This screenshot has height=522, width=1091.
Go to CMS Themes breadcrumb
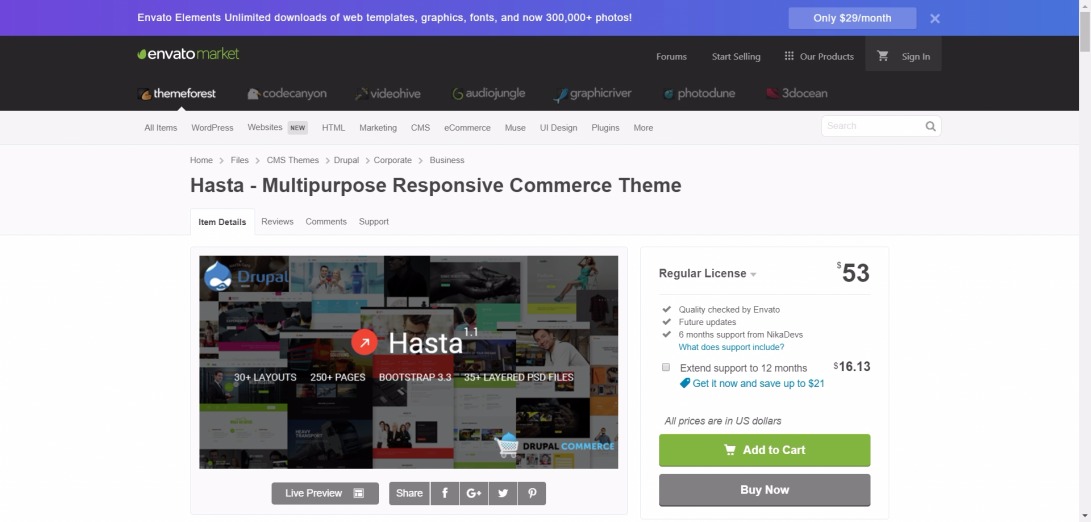[x=292, y=160]
